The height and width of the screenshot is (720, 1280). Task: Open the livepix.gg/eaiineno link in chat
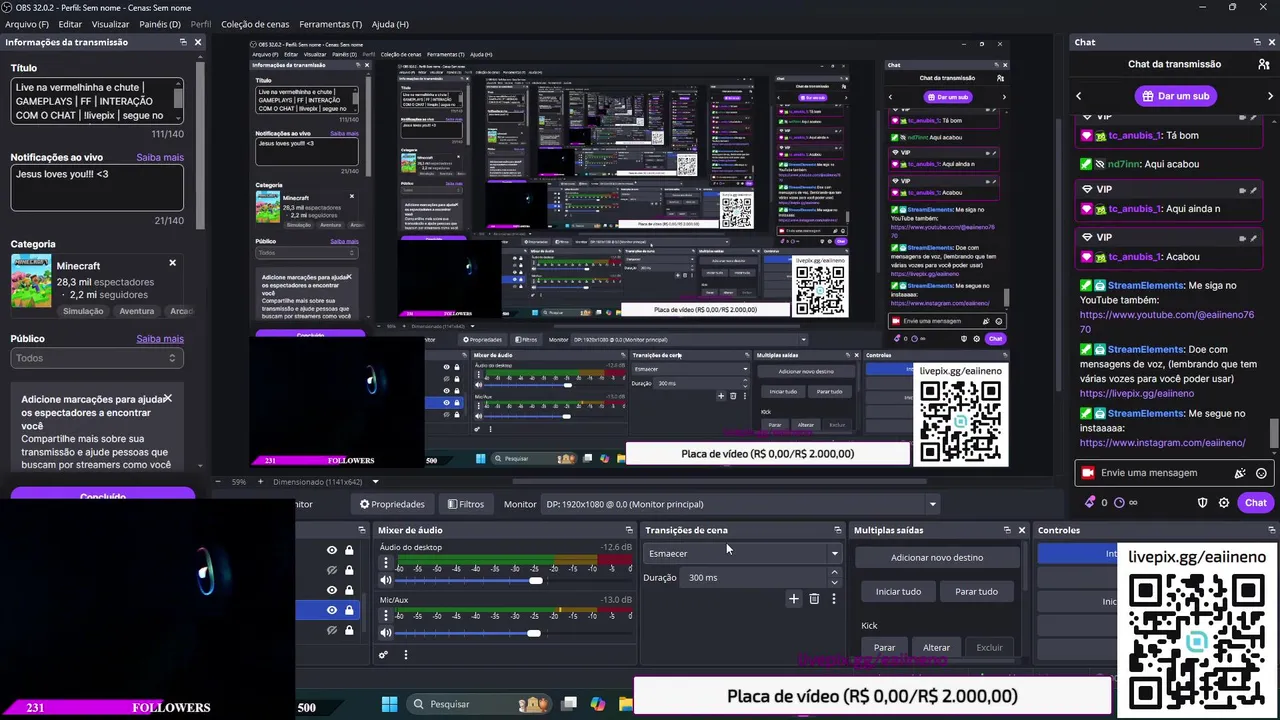[1137, 393]
